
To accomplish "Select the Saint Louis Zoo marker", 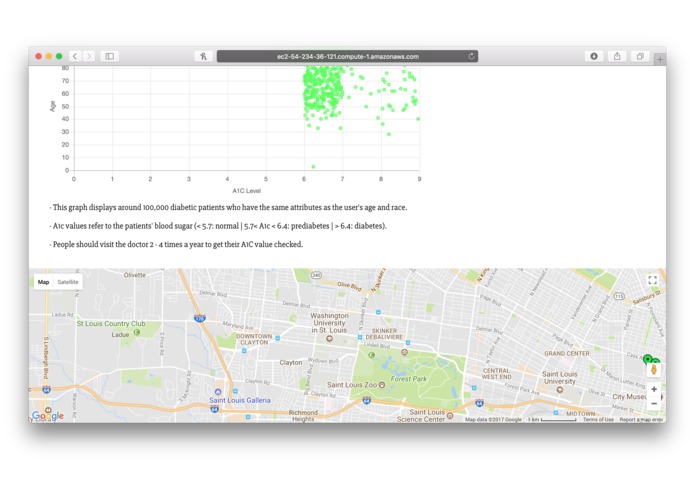I will (382, 385).
